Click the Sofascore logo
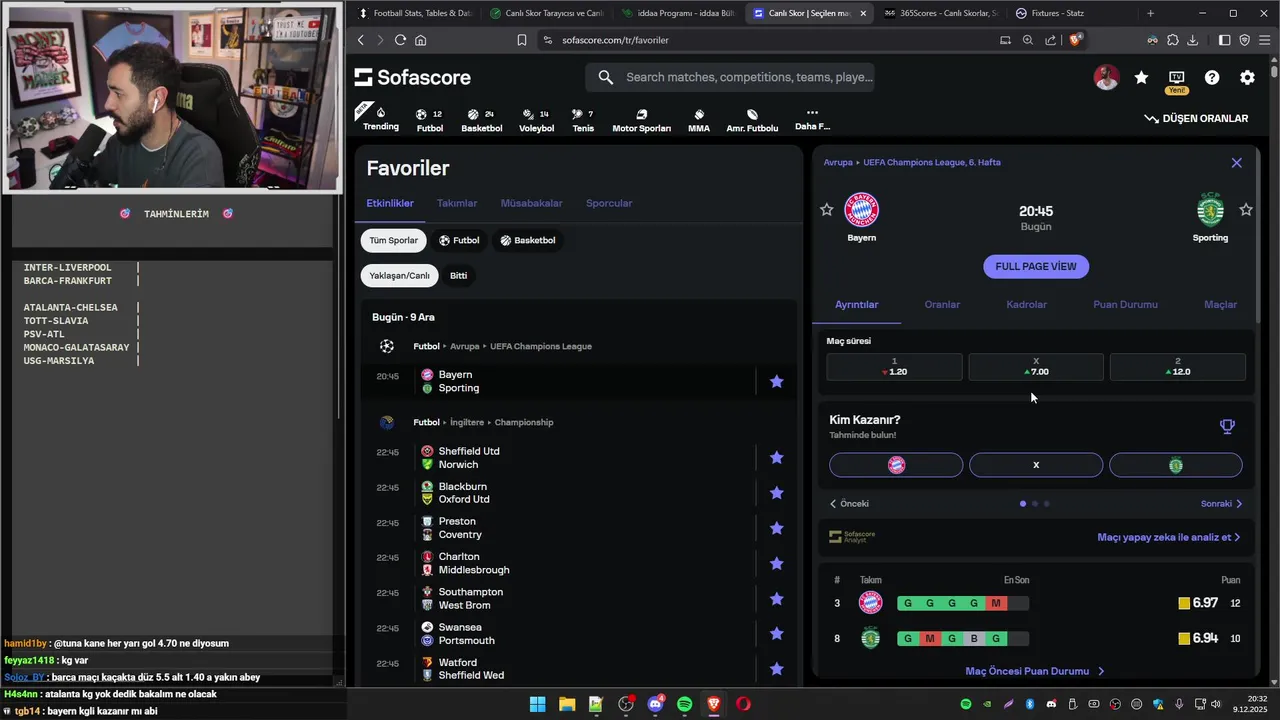1280x720 pixels. click(412, 77)
